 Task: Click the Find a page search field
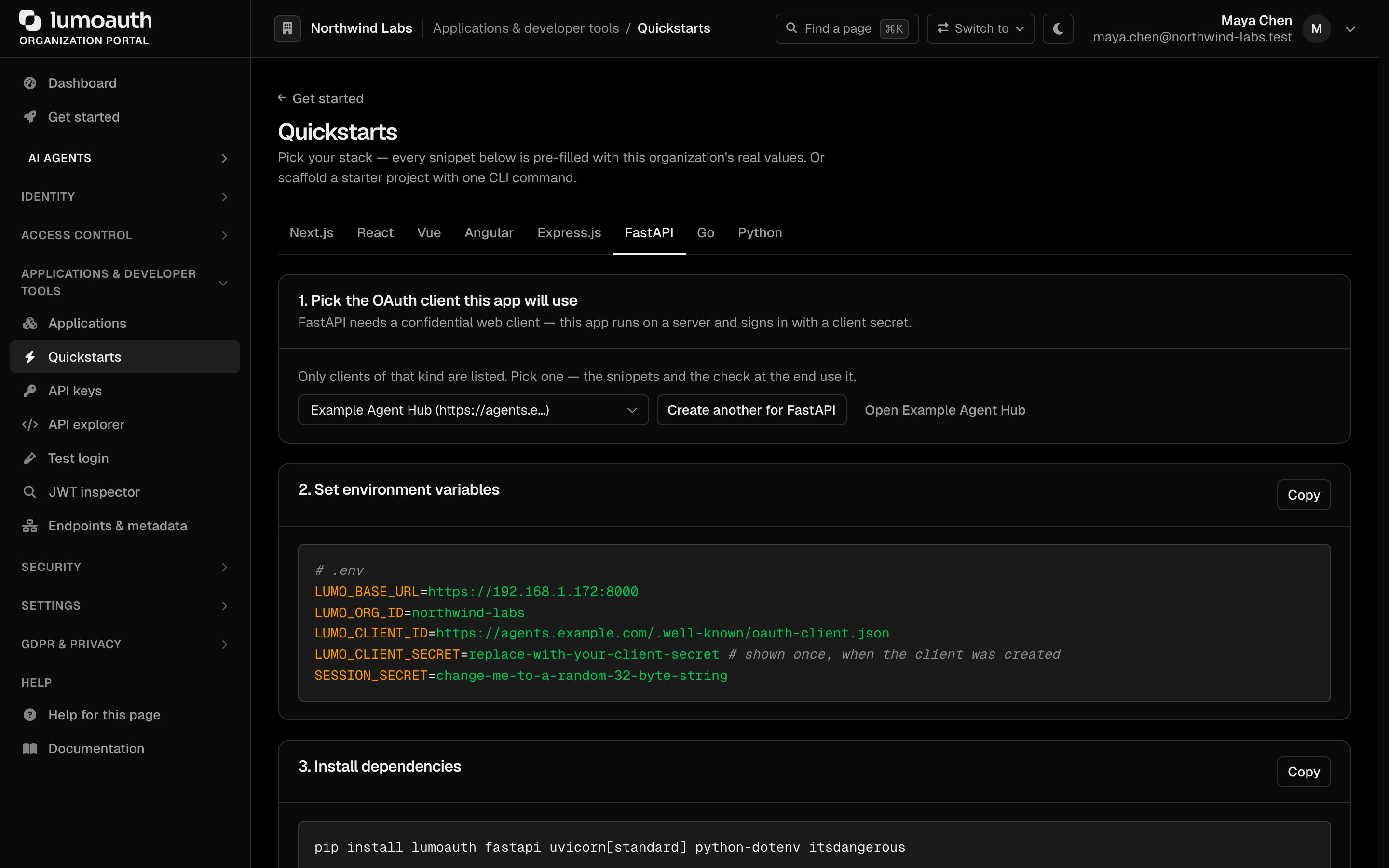pos(846,29)
